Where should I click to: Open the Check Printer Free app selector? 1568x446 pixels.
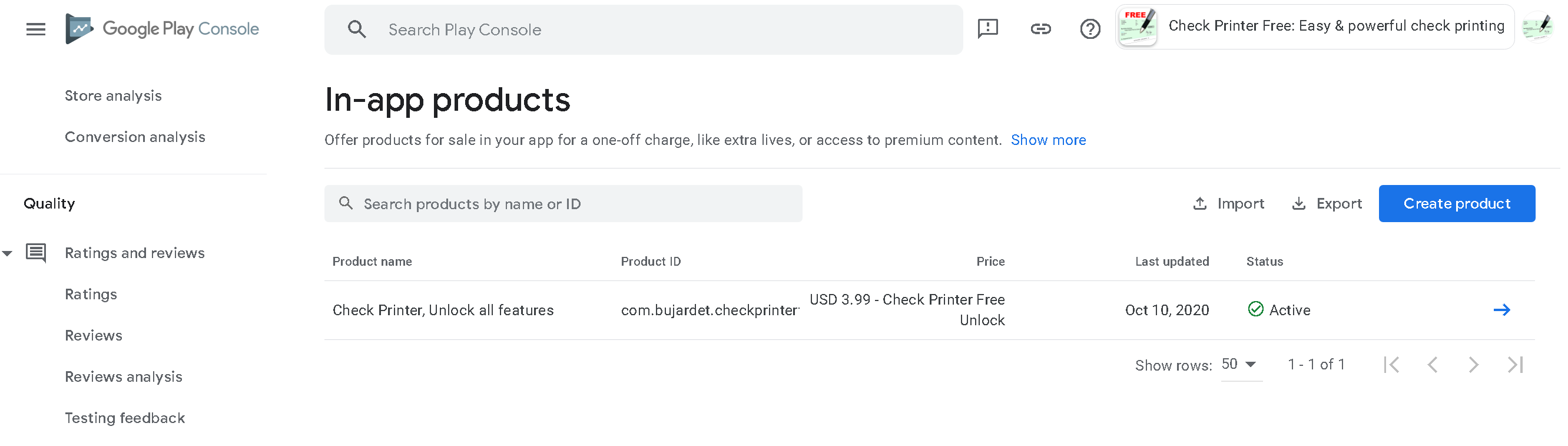pos(1315,27)
